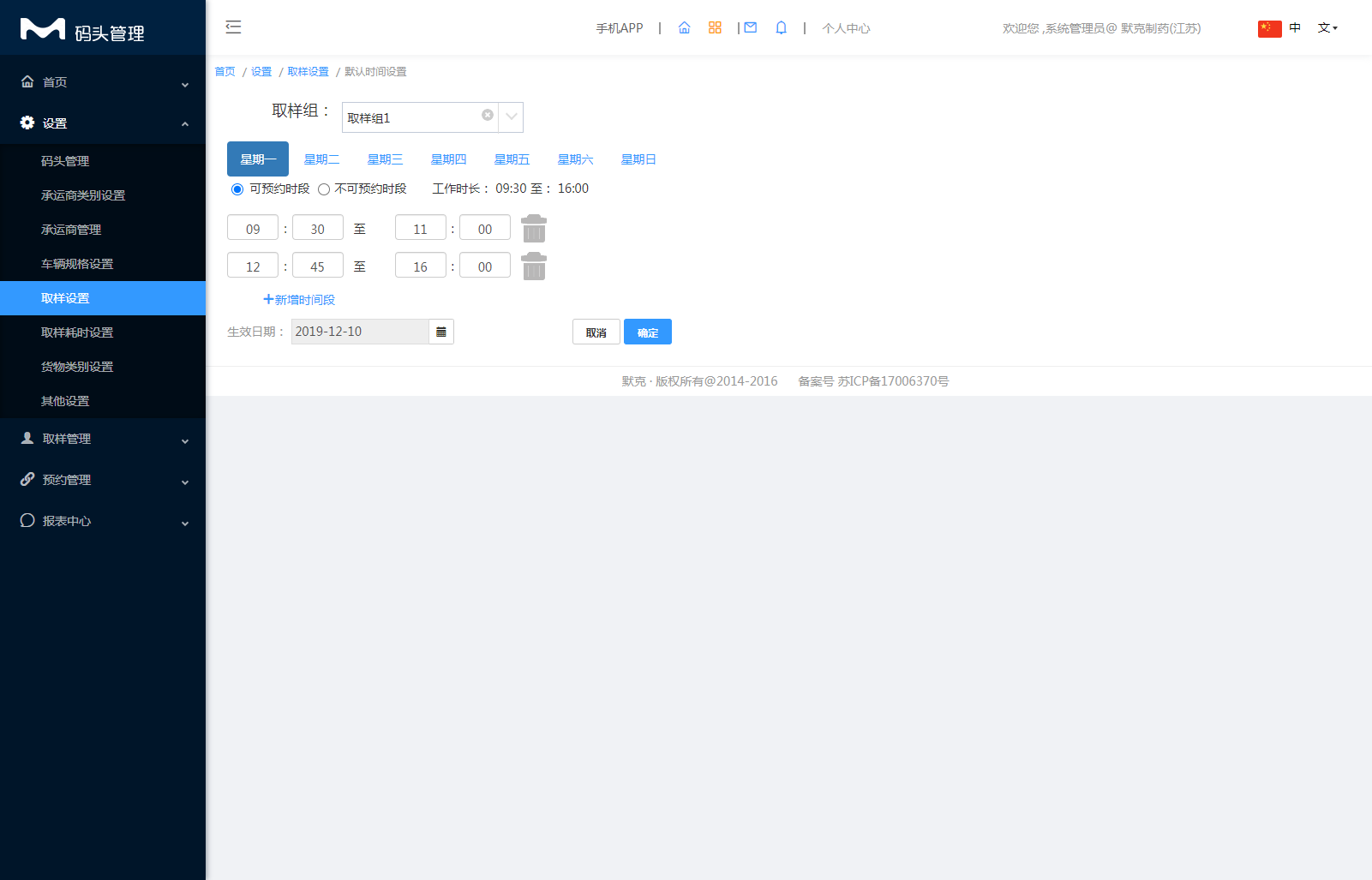Open 码头管理 in sidebar
Image resolution: width=1372 pixels, height=880 pixels.
(x=103, y=161)
